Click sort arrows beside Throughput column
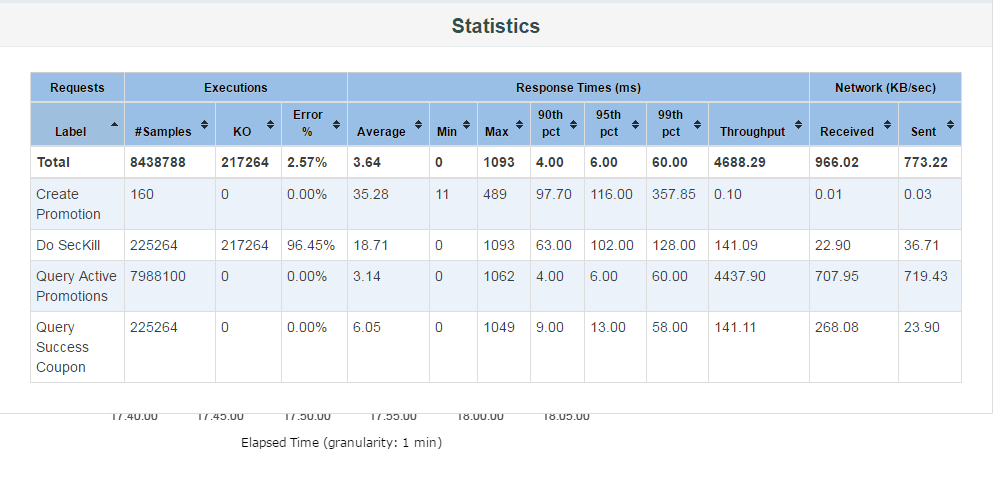The image size is (993, 486). 797,124
